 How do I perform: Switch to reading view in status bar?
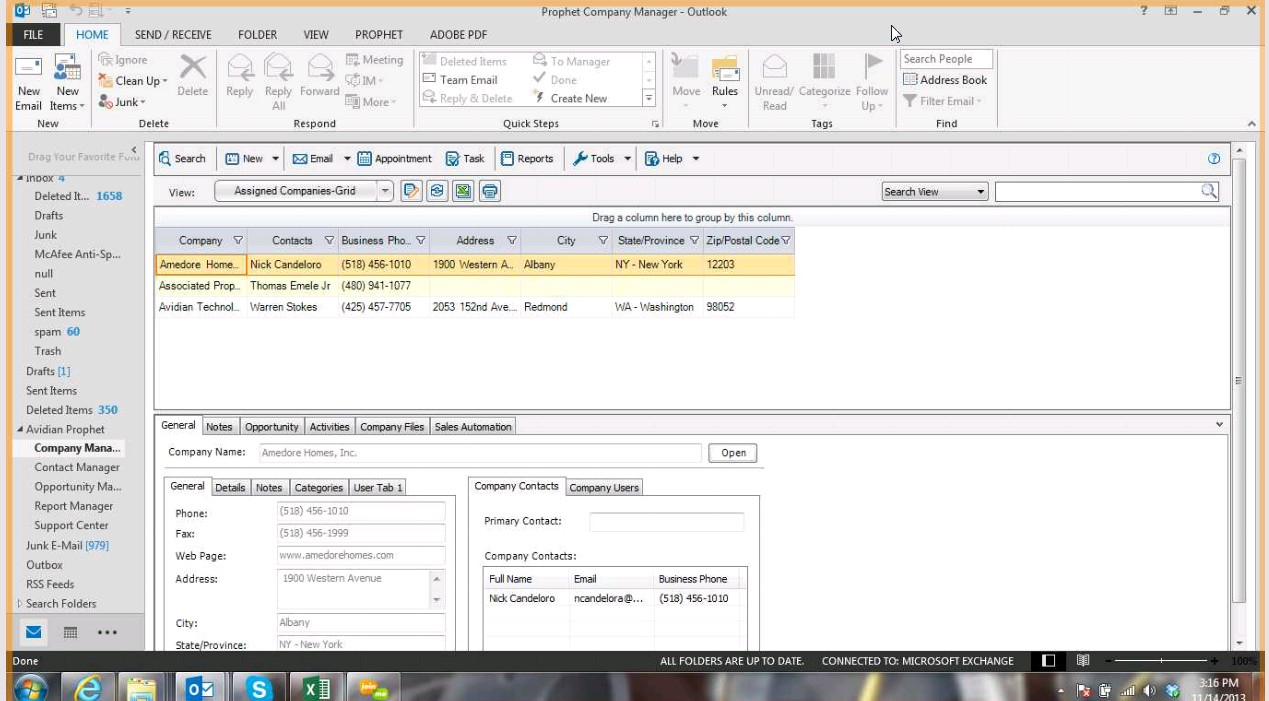[1083, 661]
